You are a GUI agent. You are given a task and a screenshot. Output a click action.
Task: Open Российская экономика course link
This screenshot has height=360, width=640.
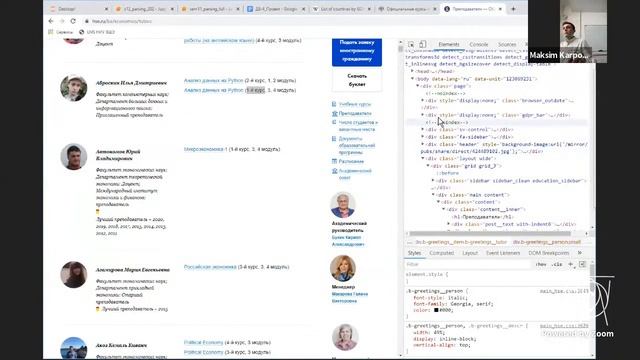(210, 267)
